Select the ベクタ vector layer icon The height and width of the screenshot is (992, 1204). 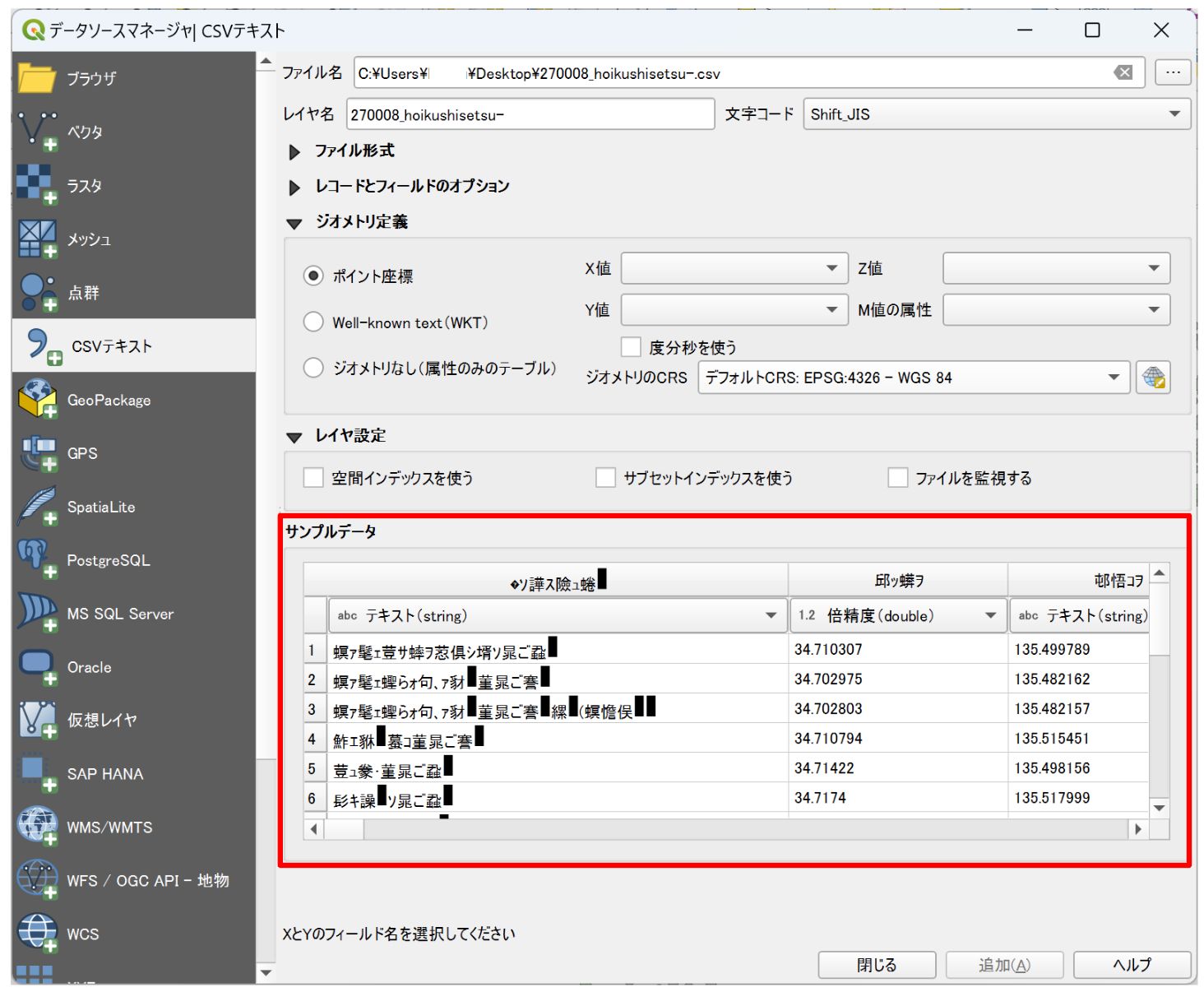click(37, 132)
